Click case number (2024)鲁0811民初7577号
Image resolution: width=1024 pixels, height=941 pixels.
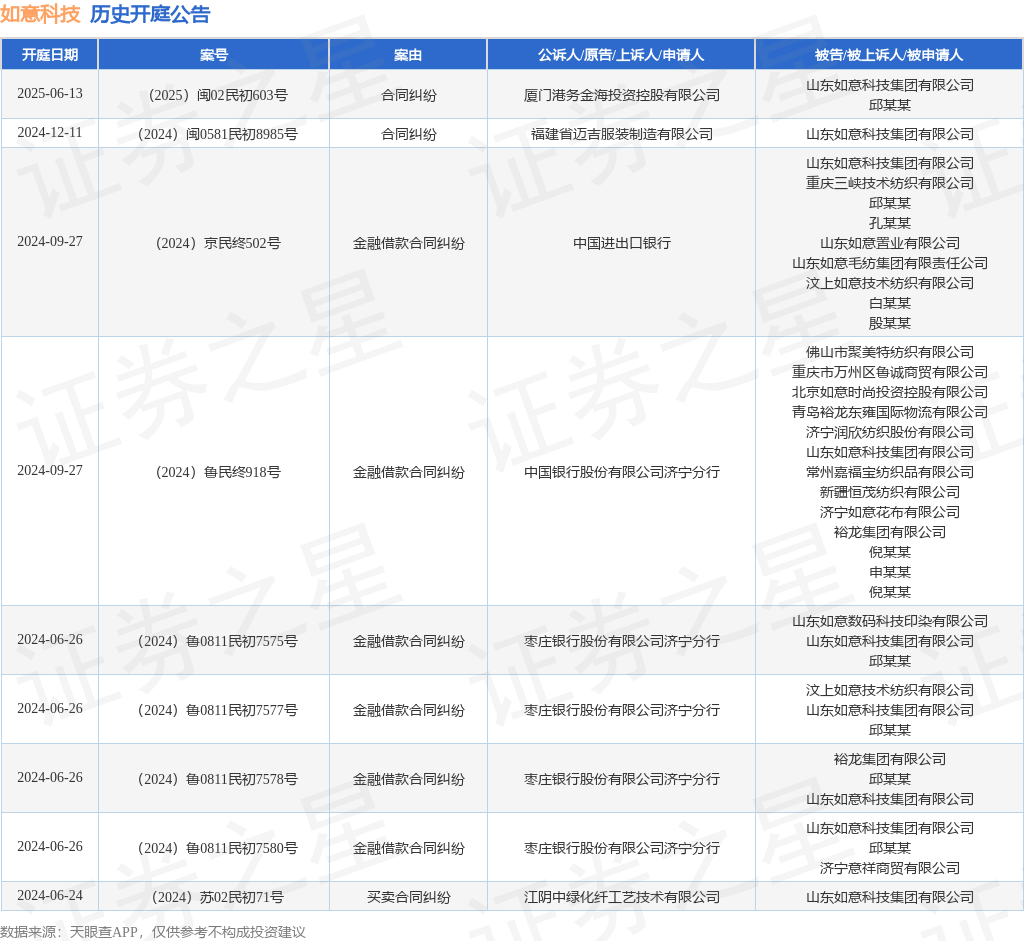point(217,710)
